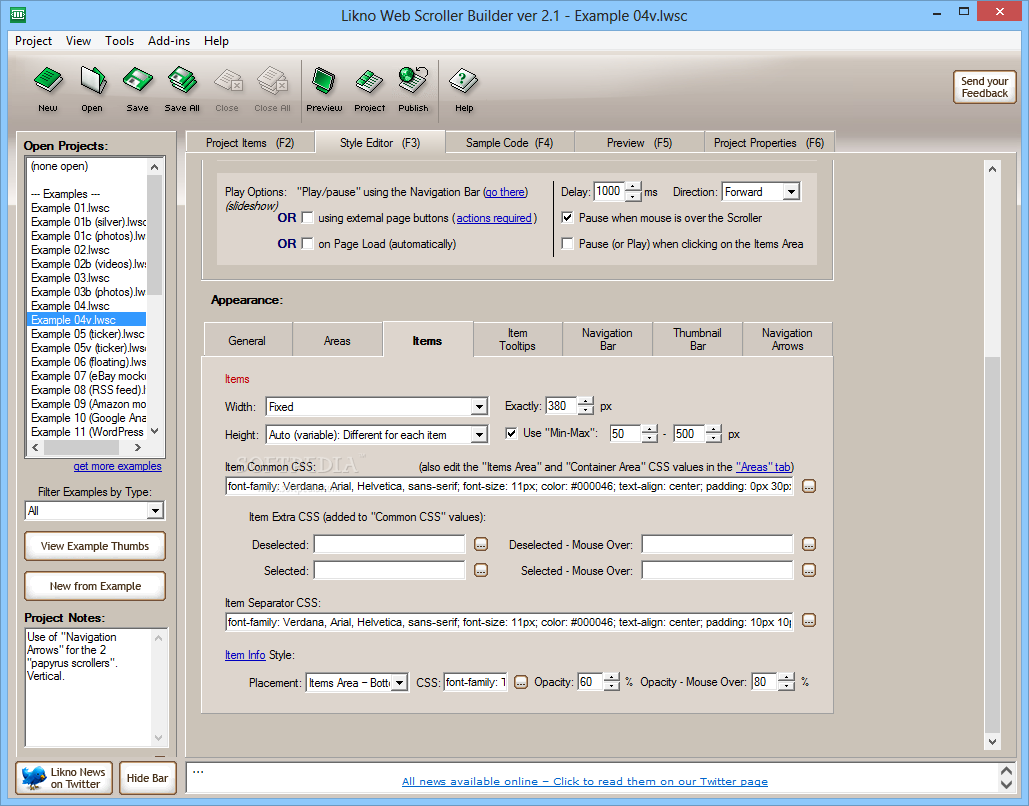Screen dimensions: 1029x806
Task: Click the Close toolbar icon
Action: [227, 89]
